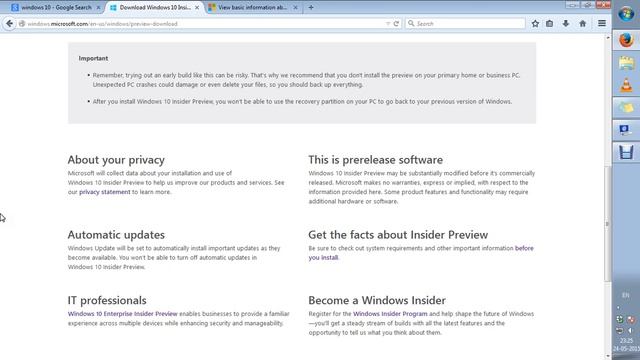Switch to the View basic information tab
Screen dimensions: 640x360
pos(253,7)
